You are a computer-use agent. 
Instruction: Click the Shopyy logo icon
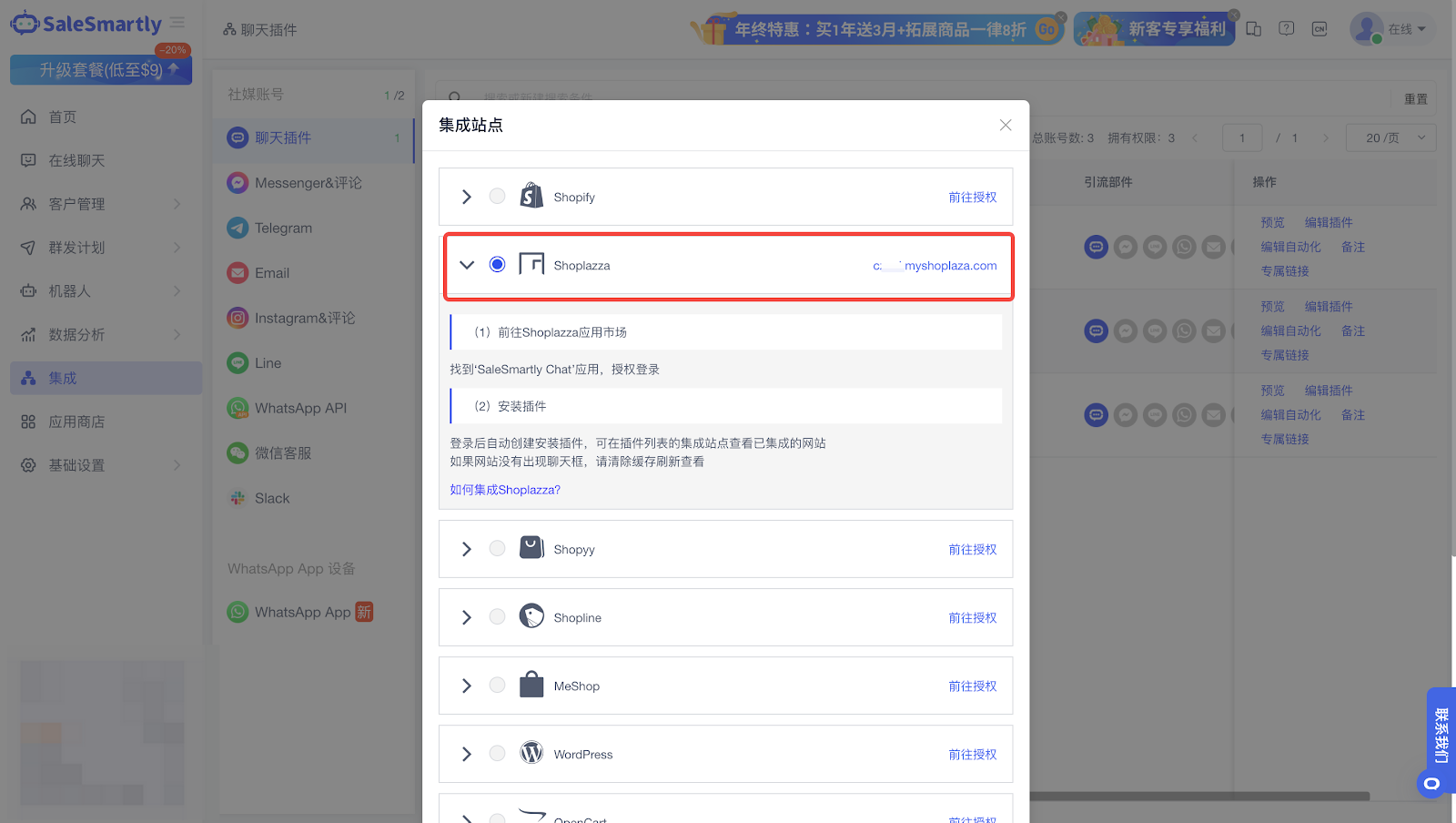pyautogui.click(x=531, y=547)
